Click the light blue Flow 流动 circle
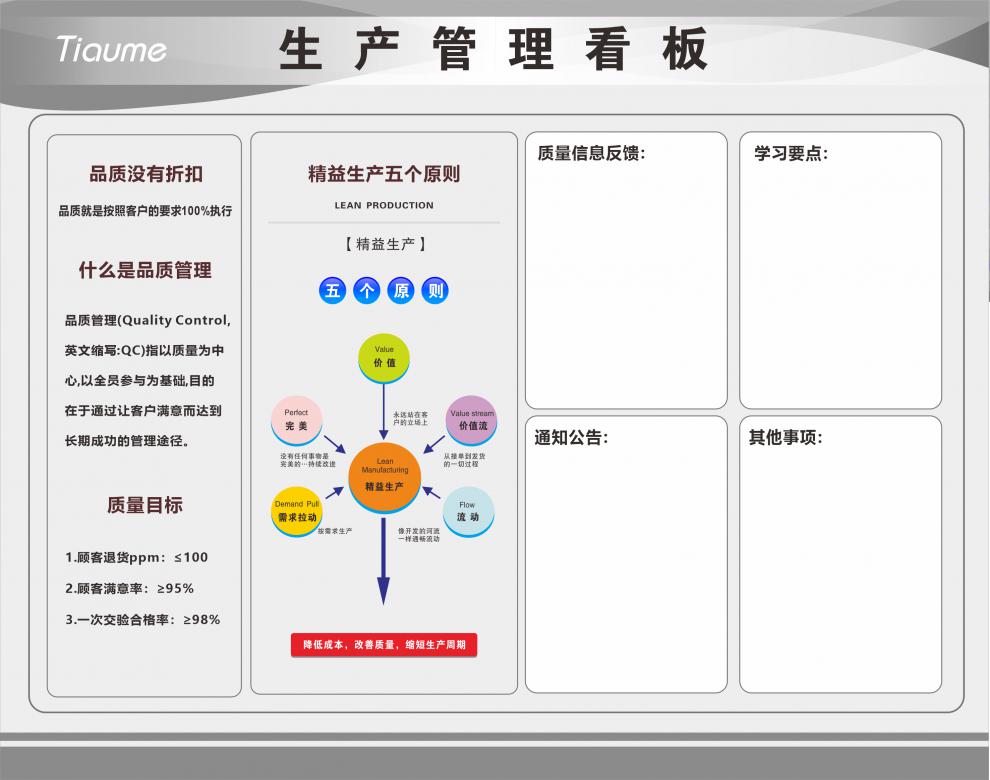The height and width of the screenshot is (780, 990). [468, 511]
